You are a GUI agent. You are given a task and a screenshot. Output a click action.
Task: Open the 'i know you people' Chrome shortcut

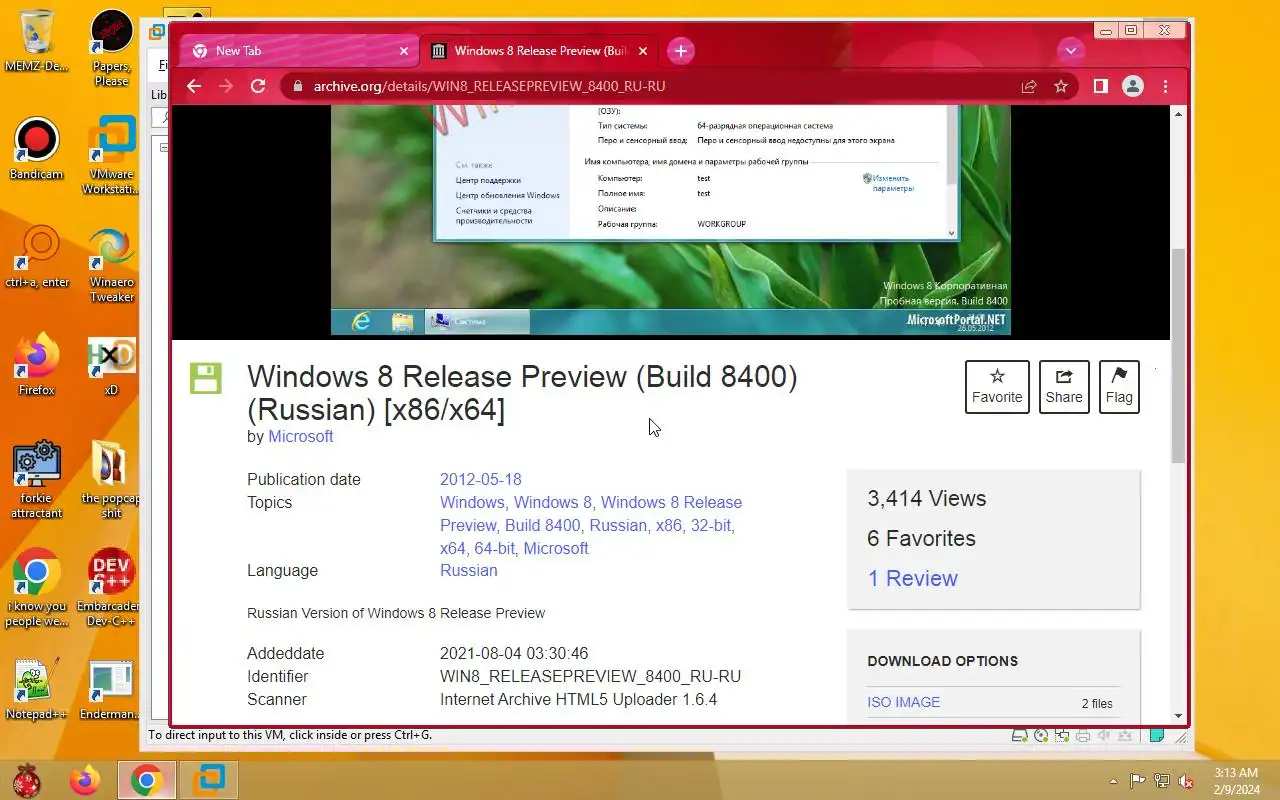coord(37,588)
